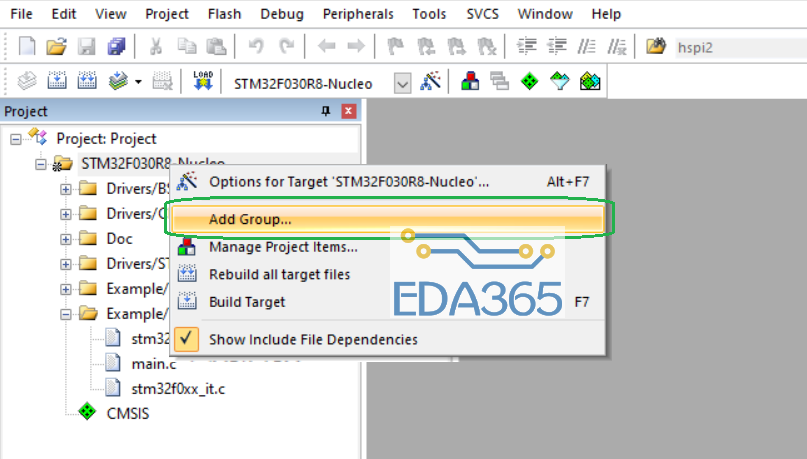Click the New file icon
Image resolution: width=807 pixels, height=459 pixels.
coord(27,47)
